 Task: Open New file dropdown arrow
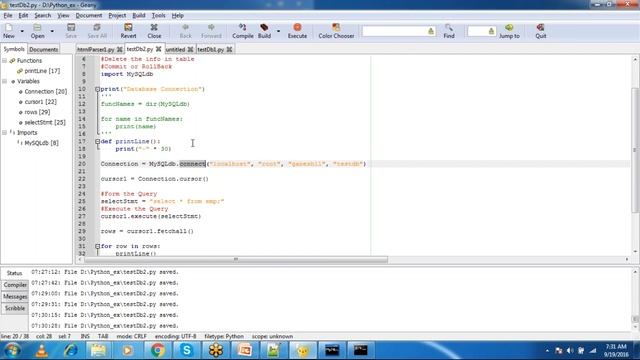[22, 31]
